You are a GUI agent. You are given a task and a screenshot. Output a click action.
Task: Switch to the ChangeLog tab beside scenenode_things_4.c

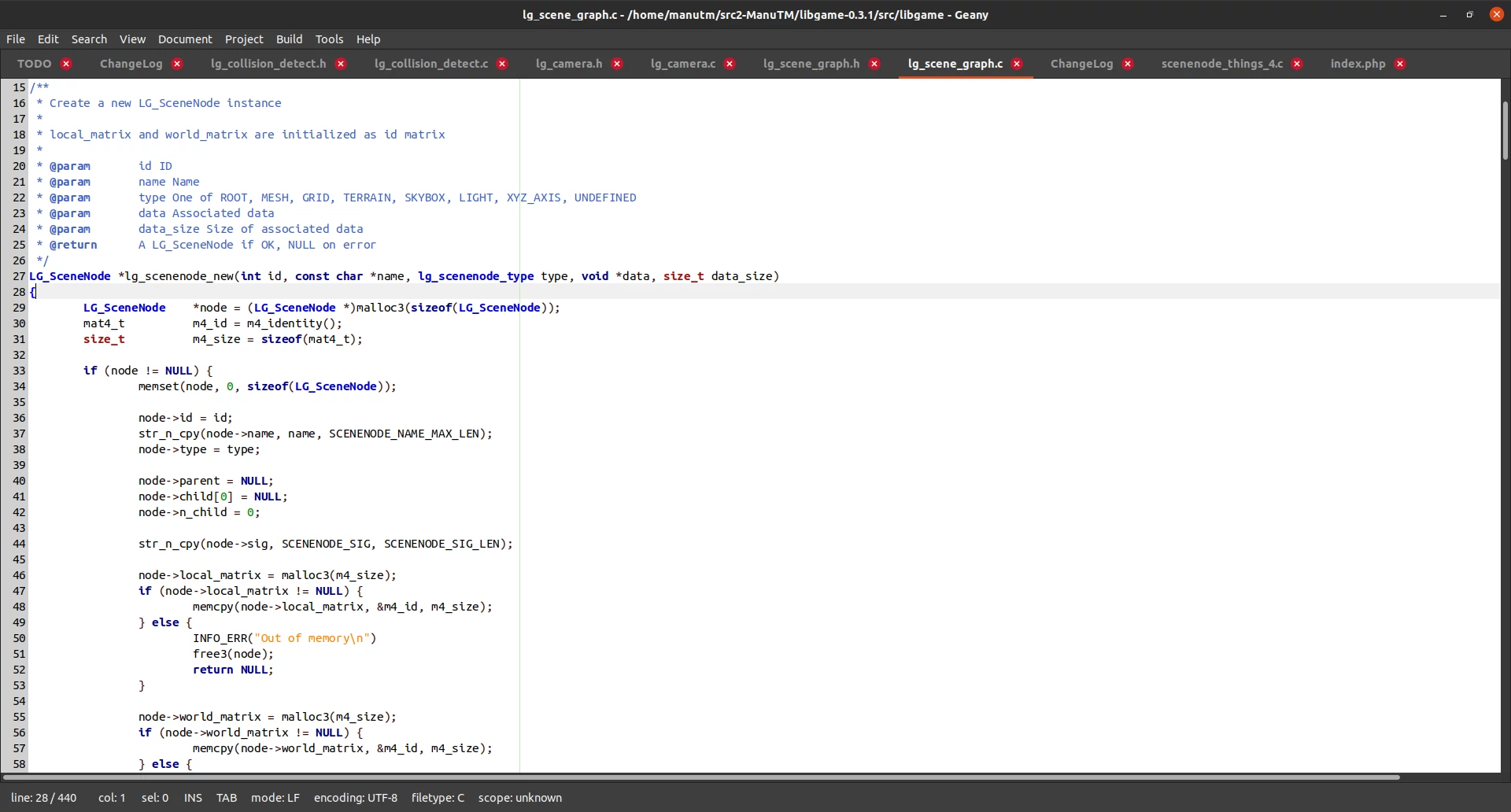point(1082,64)
